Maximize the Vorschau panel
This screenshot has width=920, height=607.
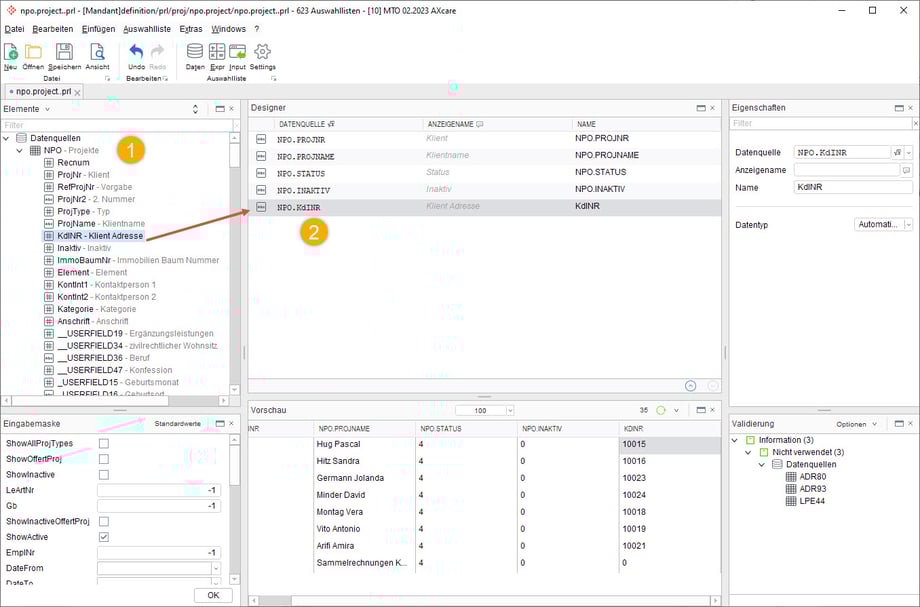[701, 410]
